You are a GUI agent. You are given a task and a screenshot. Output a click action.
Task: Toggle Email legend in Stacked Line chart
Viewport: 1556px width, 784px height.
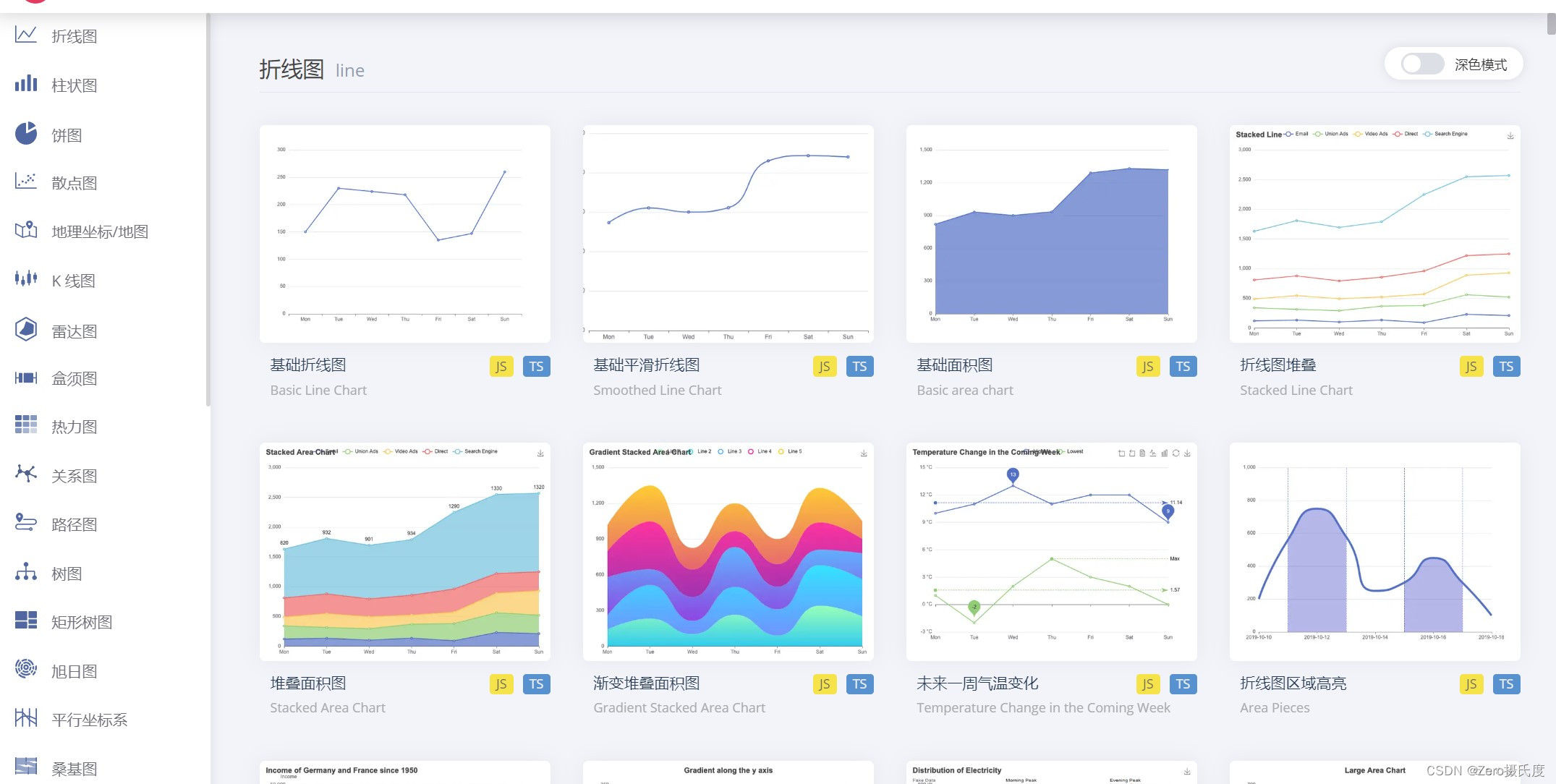(x=1296, y=134)
